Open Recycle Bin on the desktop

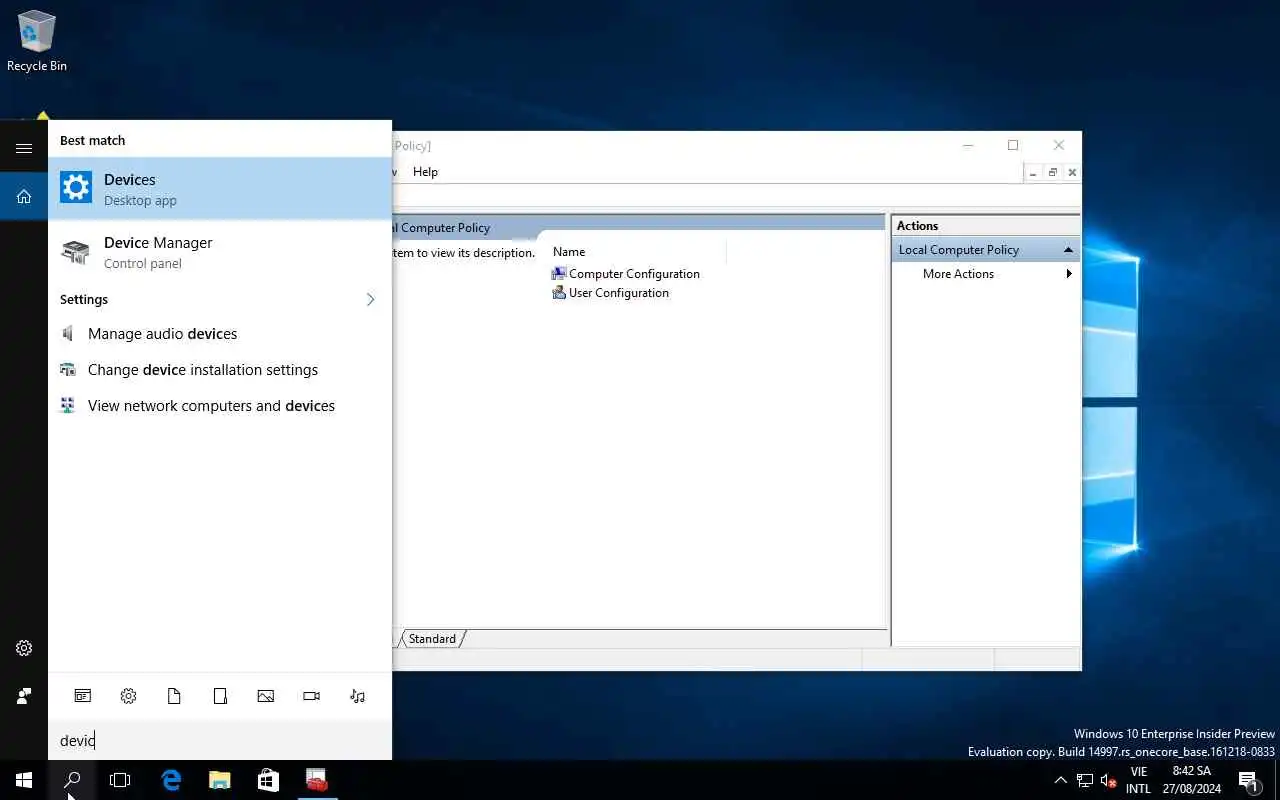[37, 42]
